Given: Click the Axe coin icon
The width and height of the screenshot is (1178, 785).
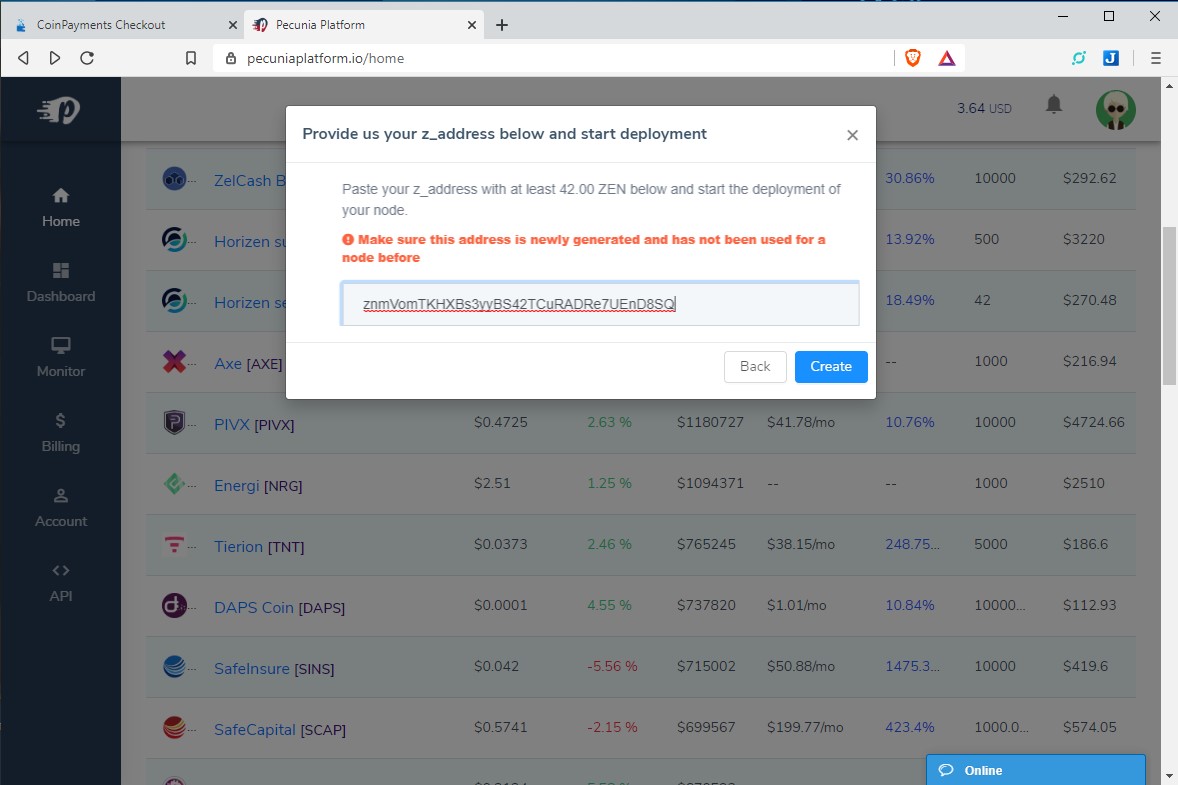Looking at the screenshot, I should 174,361.
